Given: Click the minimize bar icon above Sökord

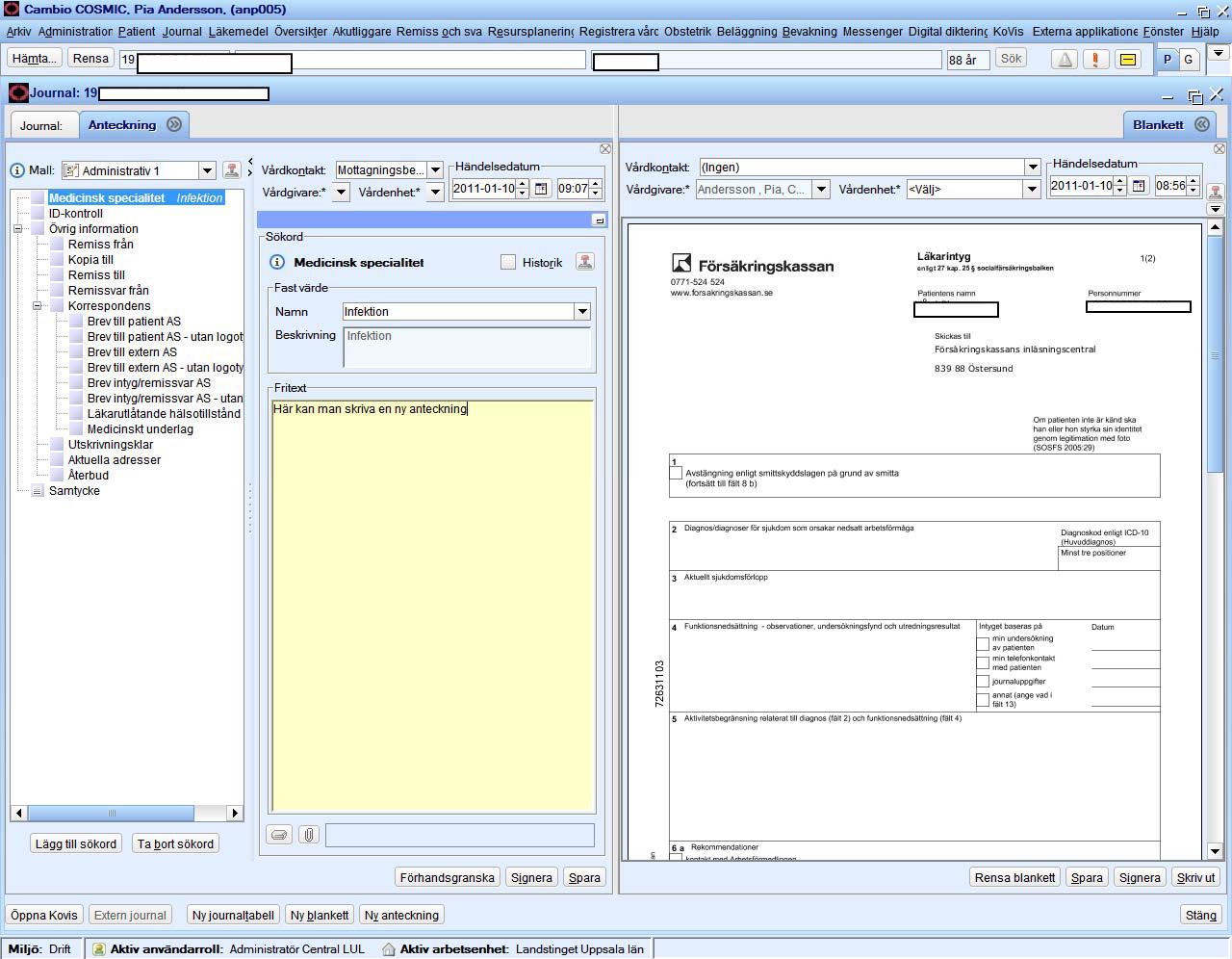Looking at the screenshot, I should [x=599, y=220].
